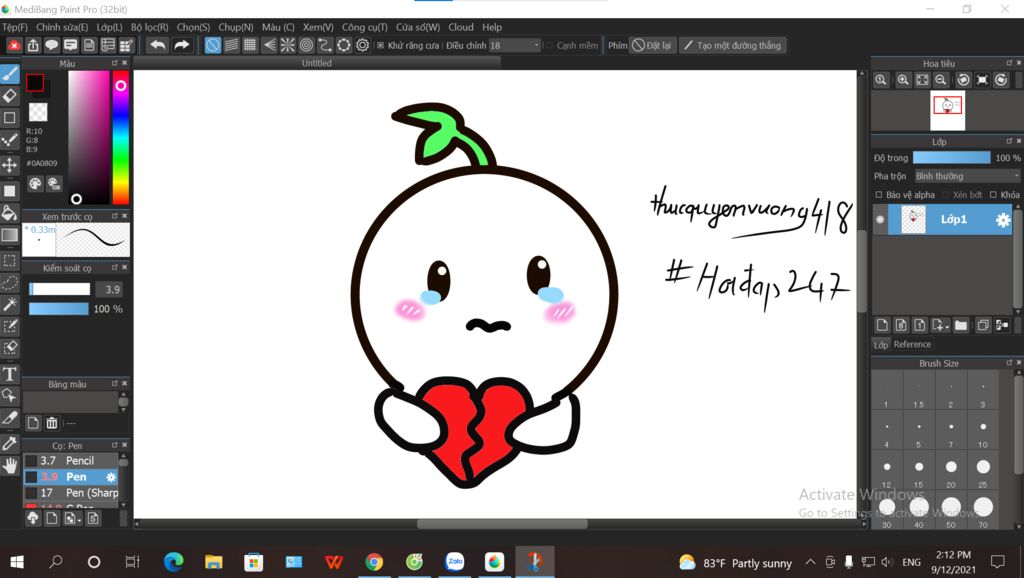
Task: Open the Bộ lọc(R) menu
Action: click(150, 27)
